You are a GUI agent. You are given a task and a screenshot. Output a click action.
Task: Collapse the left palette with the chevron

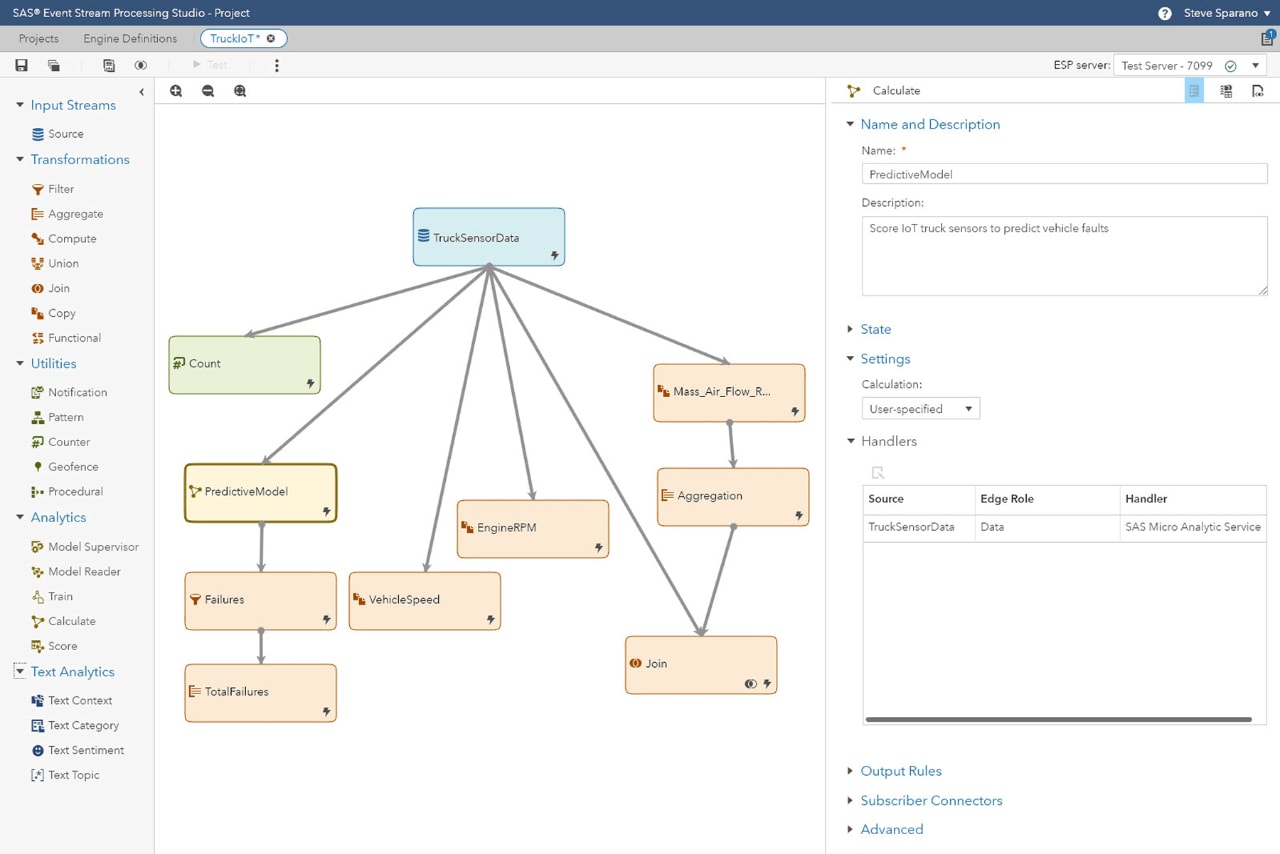[141, 92]
